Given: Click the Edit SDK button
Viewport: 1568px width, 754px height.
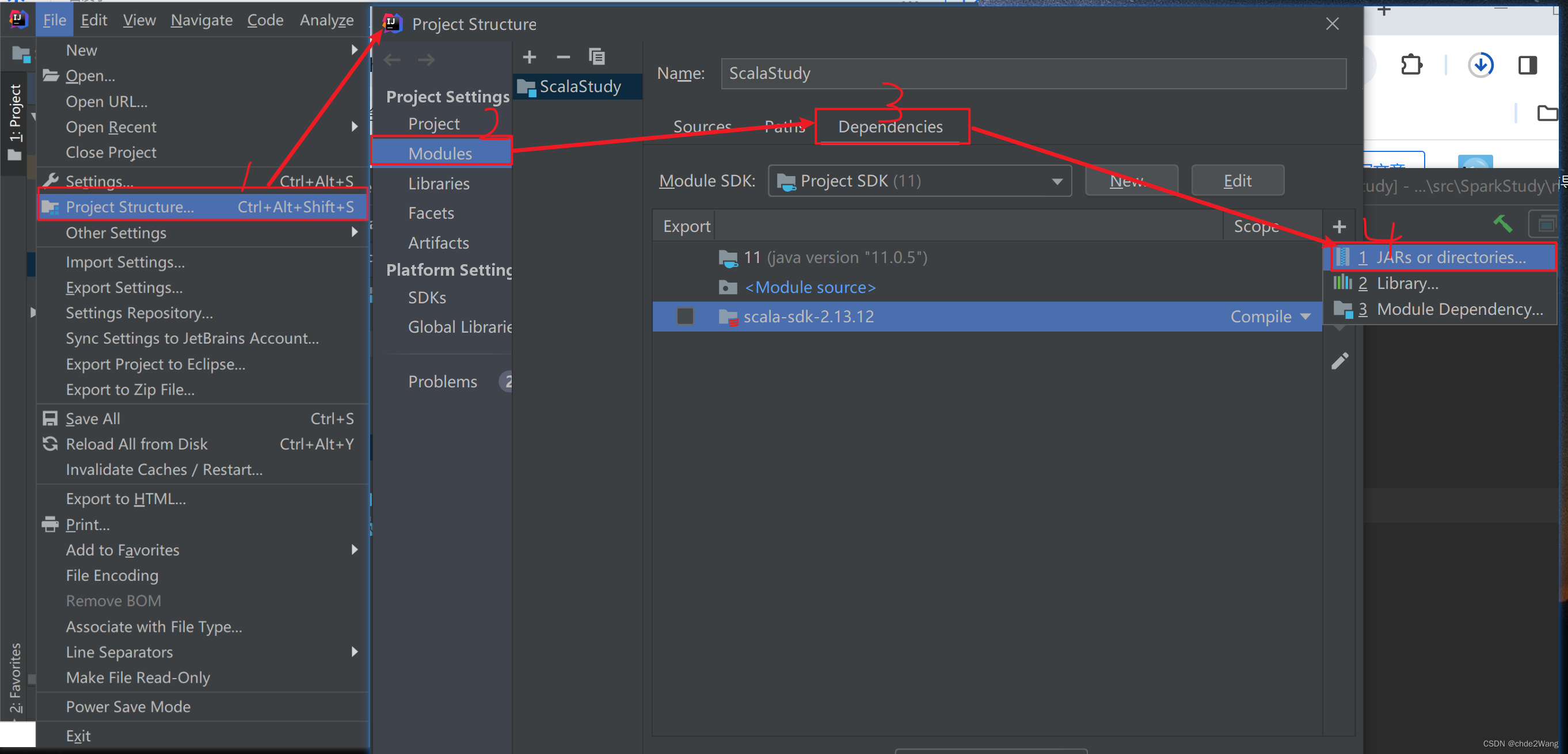Looking at the screenshot, I should coord(1237,181).
